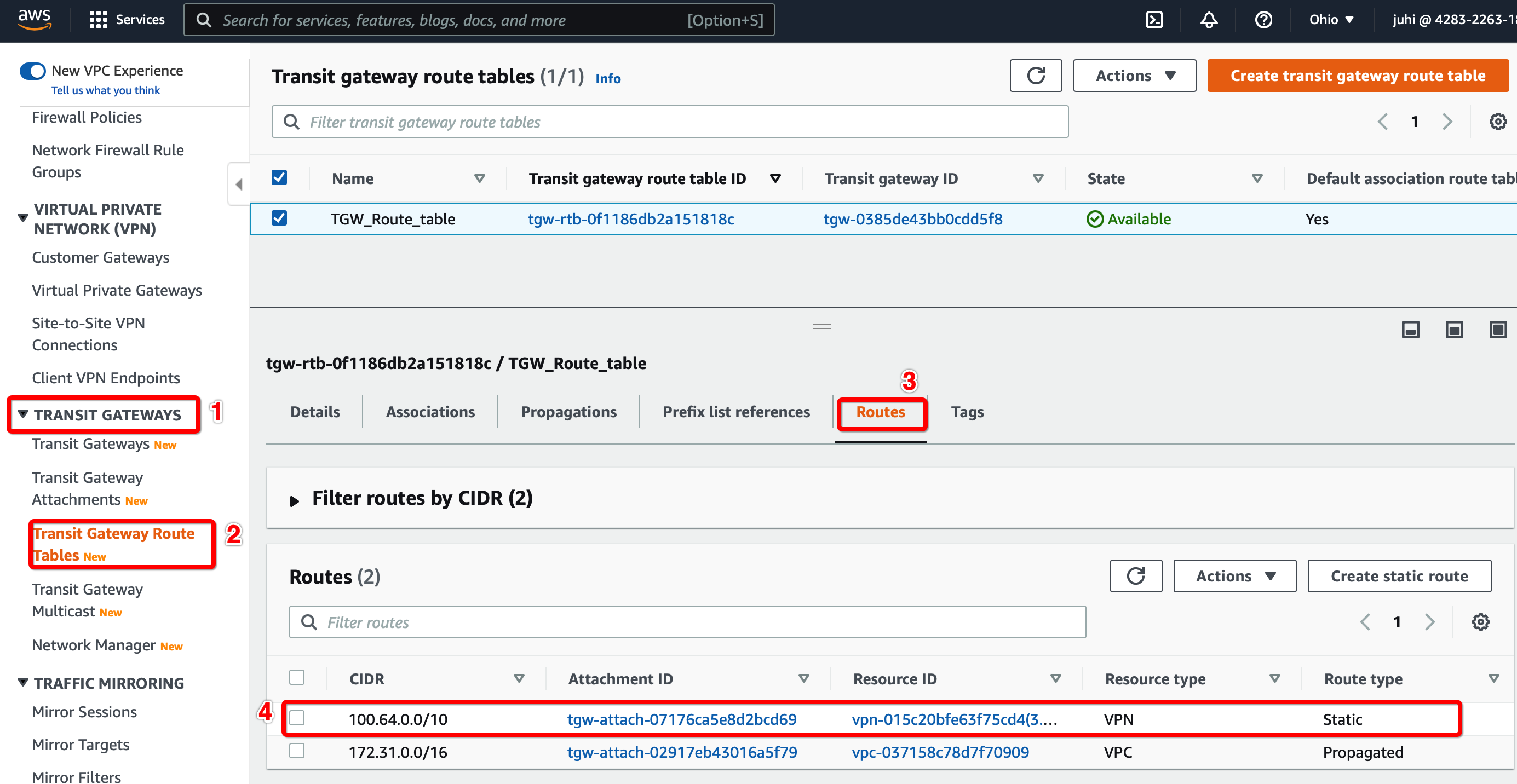Viewport: 1517px width, 784px height.
Task: Sort routes by CIDR column arrow
Action: coord(519,679)
